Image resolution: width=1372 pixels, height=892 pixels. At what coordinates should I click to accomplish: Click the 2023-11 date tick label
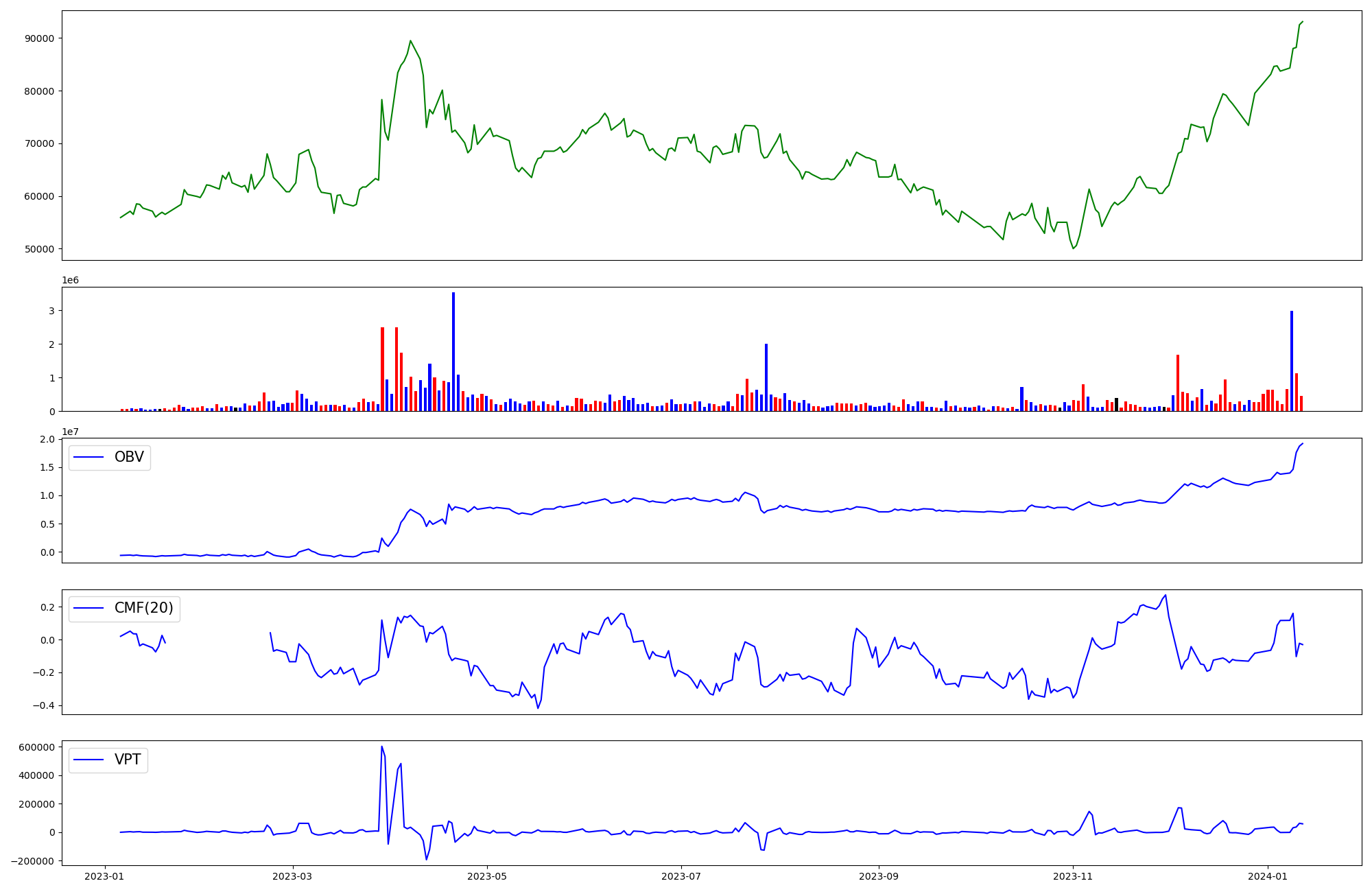1073,876
